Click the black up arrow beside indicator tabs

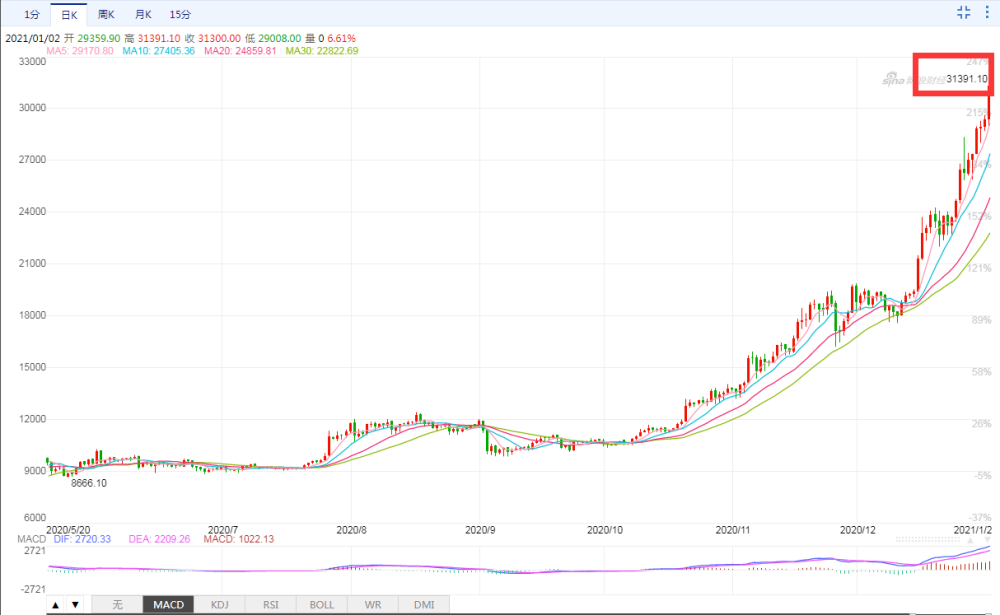coord(55,604)
